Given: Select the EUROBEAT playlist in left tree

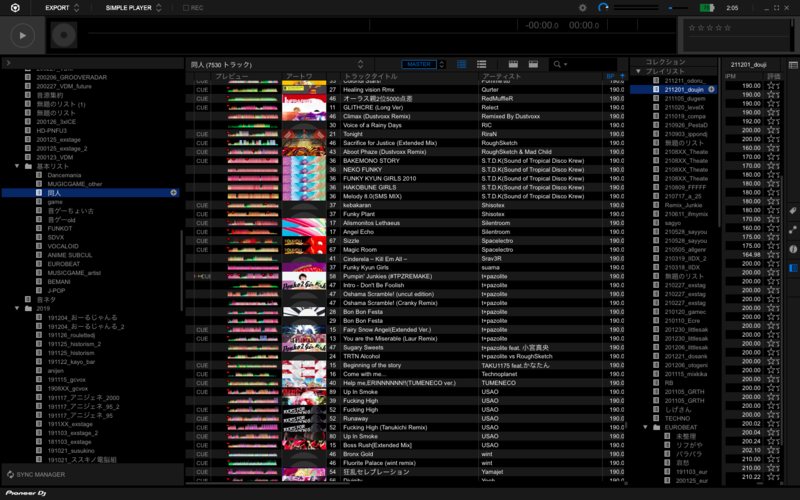Looking at the screenshot, I should 64,264.
